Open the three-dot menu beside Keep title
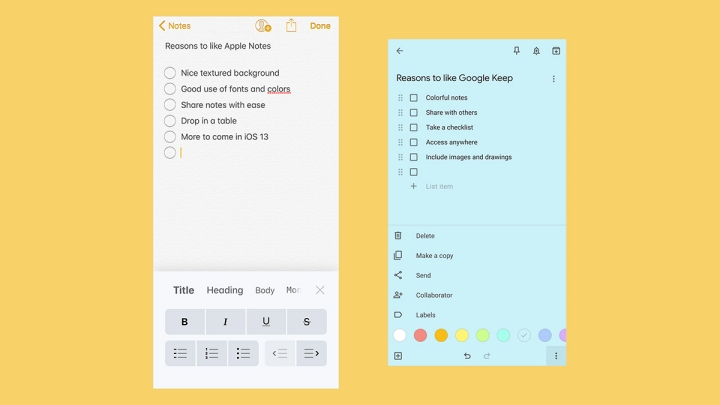The image size is (720, 405). pos(553,78)
